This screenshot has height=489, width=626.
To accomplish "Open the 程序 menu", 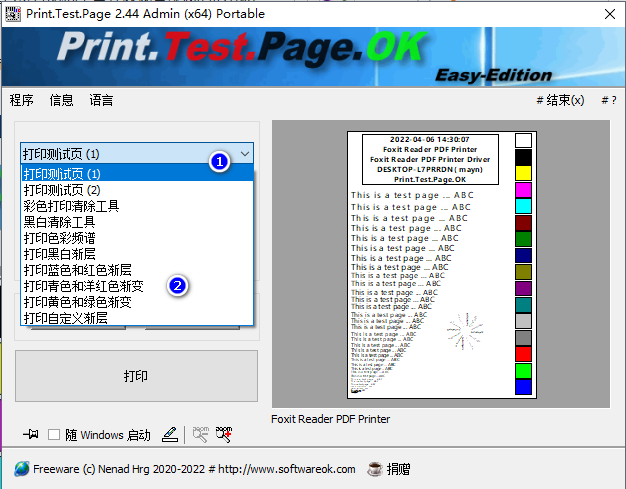I will [x=22, y=100].
